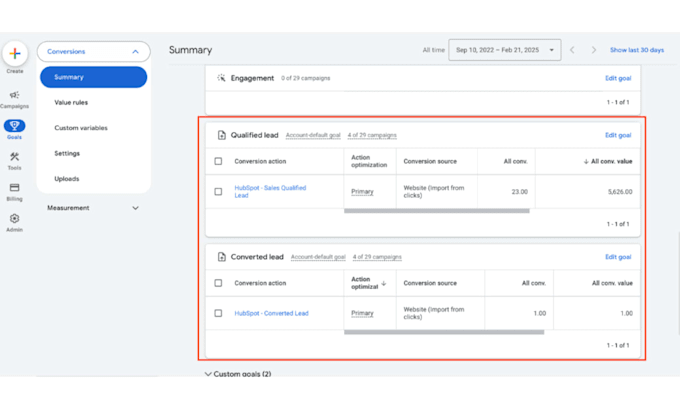This screenshot has height=409, width=680.
Task: Click the Converted lead document icon
Action: coord(222,257)
